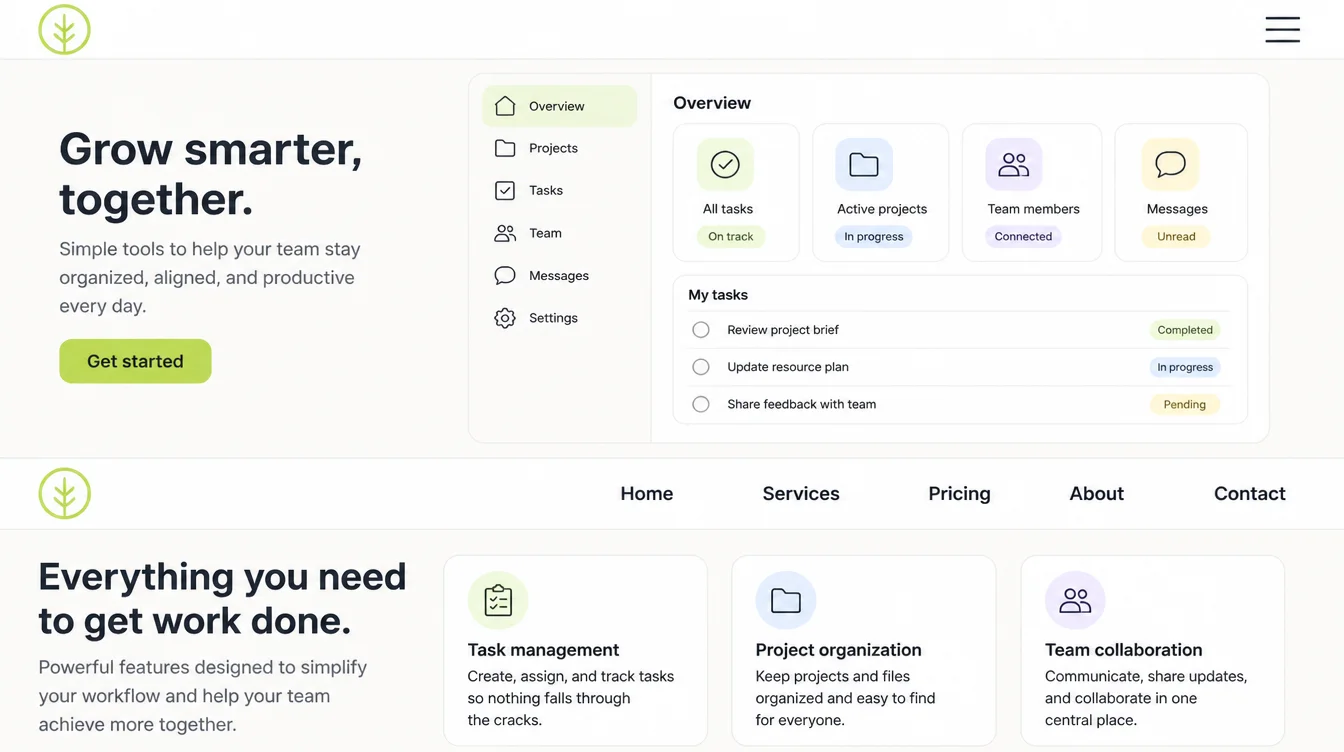This screenshot has width=1344, height=752.
Task: Click the Team collaboration people icon
Action: 1075,600
